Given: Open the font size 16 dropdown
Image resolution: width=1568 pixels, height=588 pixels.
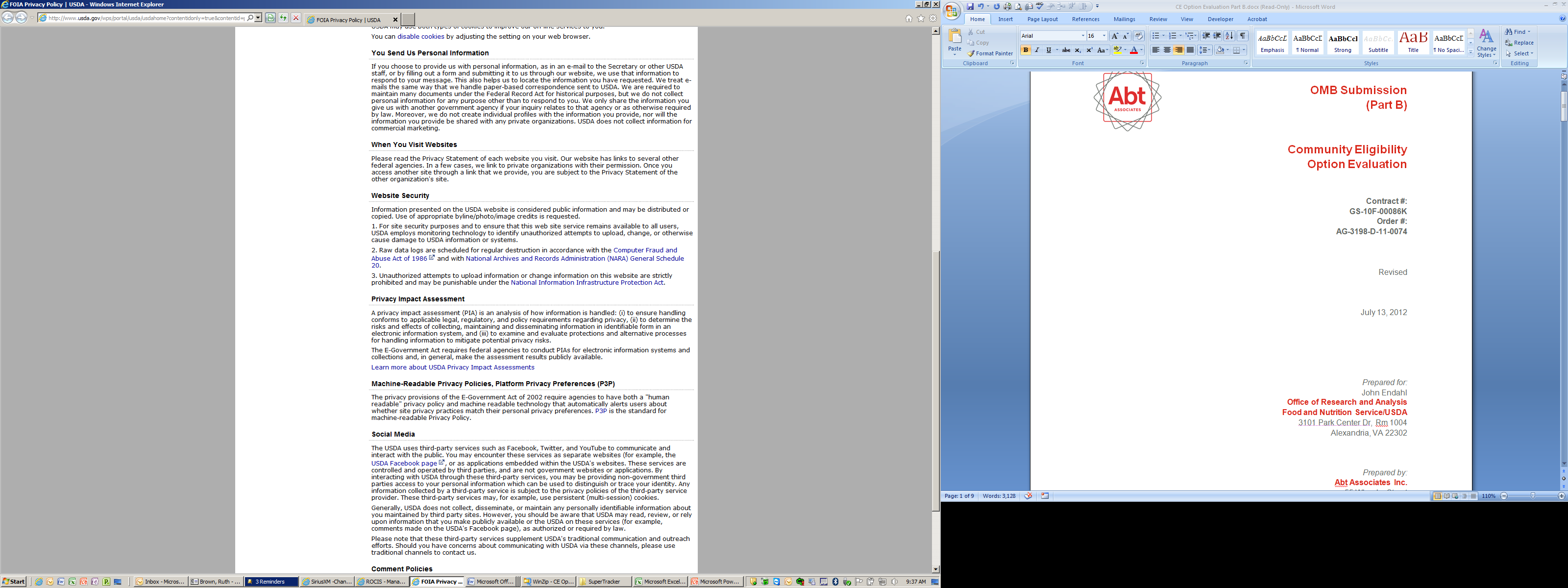Looking at the screenshot, I should pos(1104,36).
